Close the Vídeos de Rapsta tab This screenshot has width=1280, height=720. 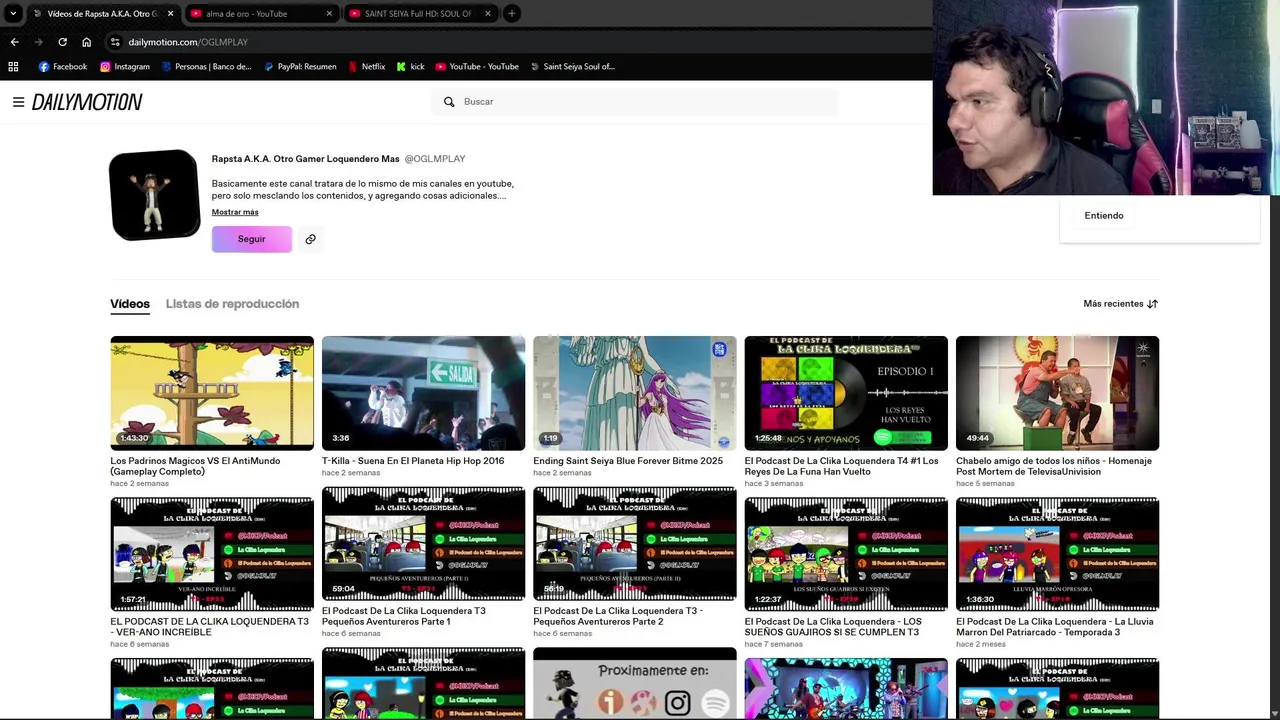(170, 14)
